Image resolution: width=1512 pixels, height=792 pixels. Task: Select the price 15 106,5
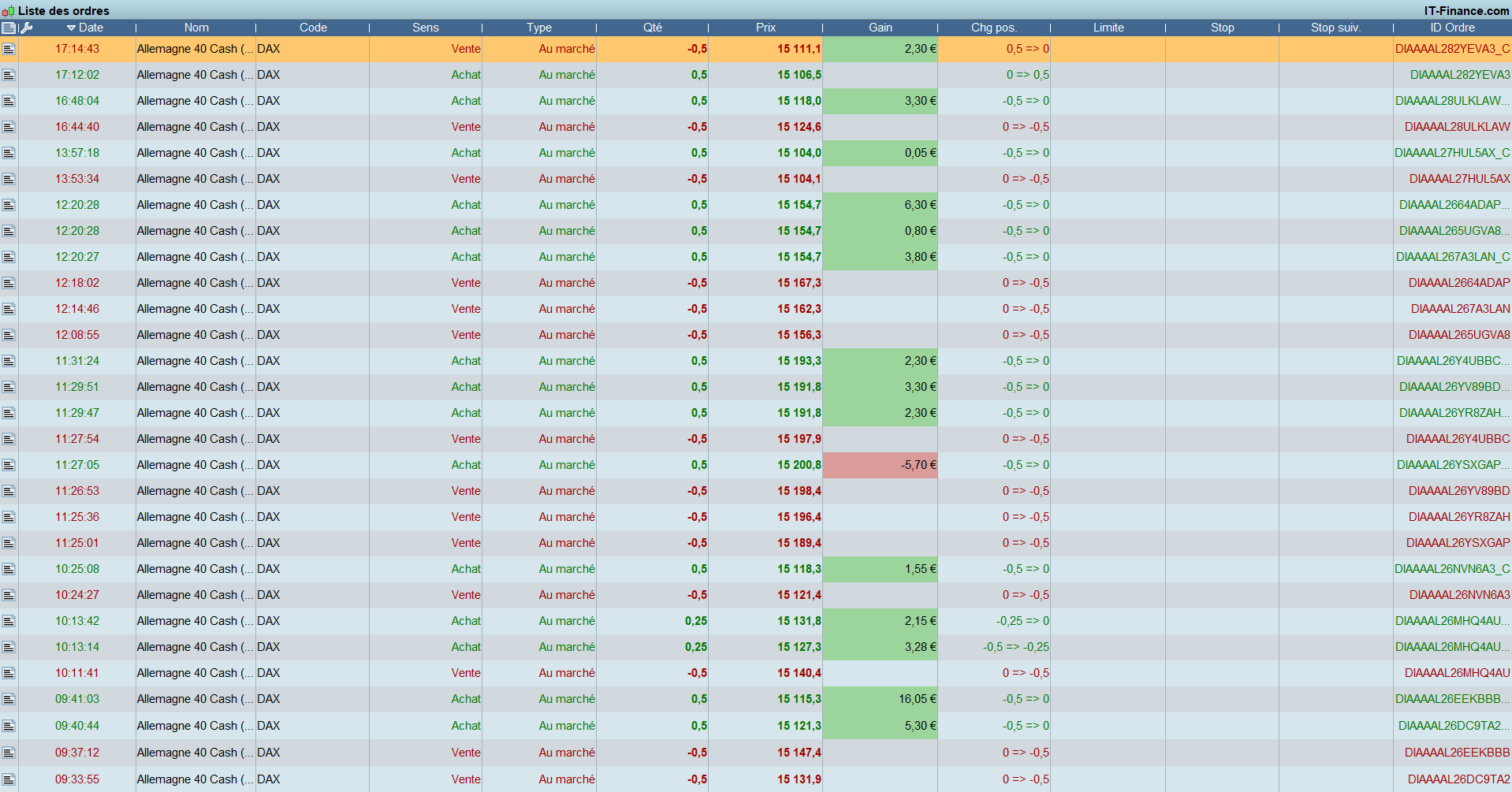pos(799,75)
